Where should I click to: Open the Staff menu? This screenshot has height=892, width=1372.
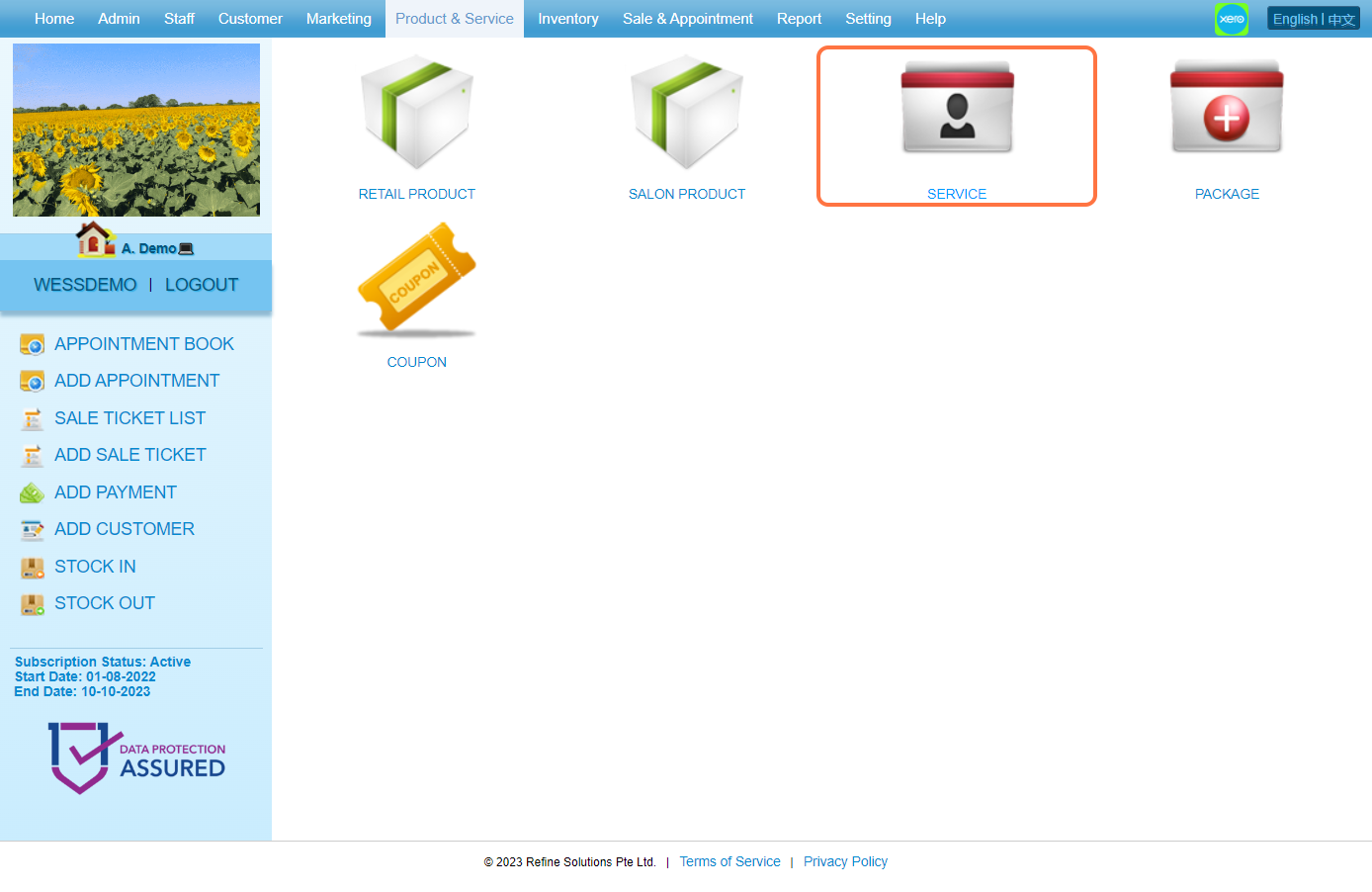(x=179, y=19)
